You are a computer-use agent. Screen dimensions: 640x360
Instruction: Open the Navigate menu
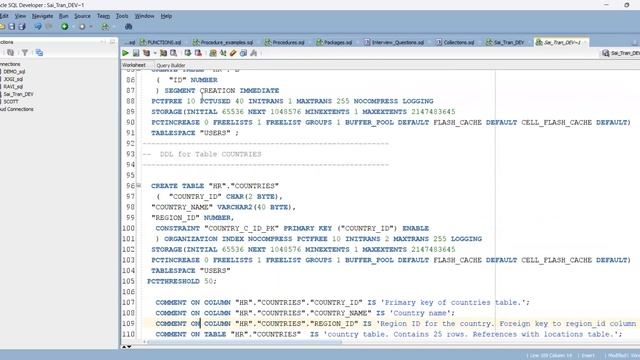coord(42,16)
